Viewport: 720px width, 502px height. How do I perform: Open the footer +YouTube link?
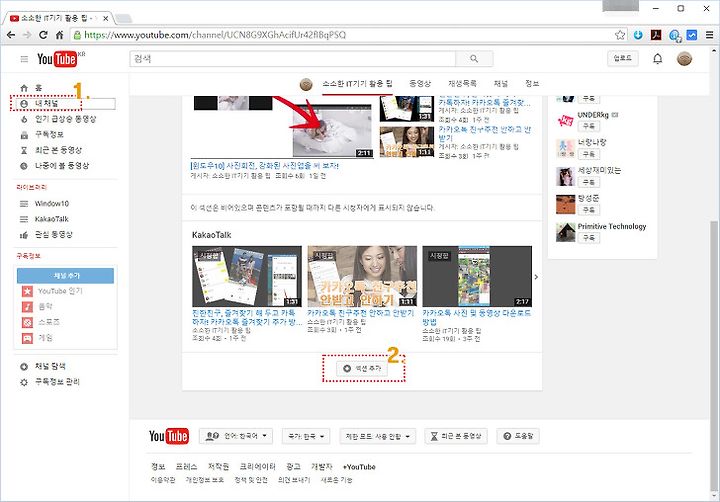359,467
